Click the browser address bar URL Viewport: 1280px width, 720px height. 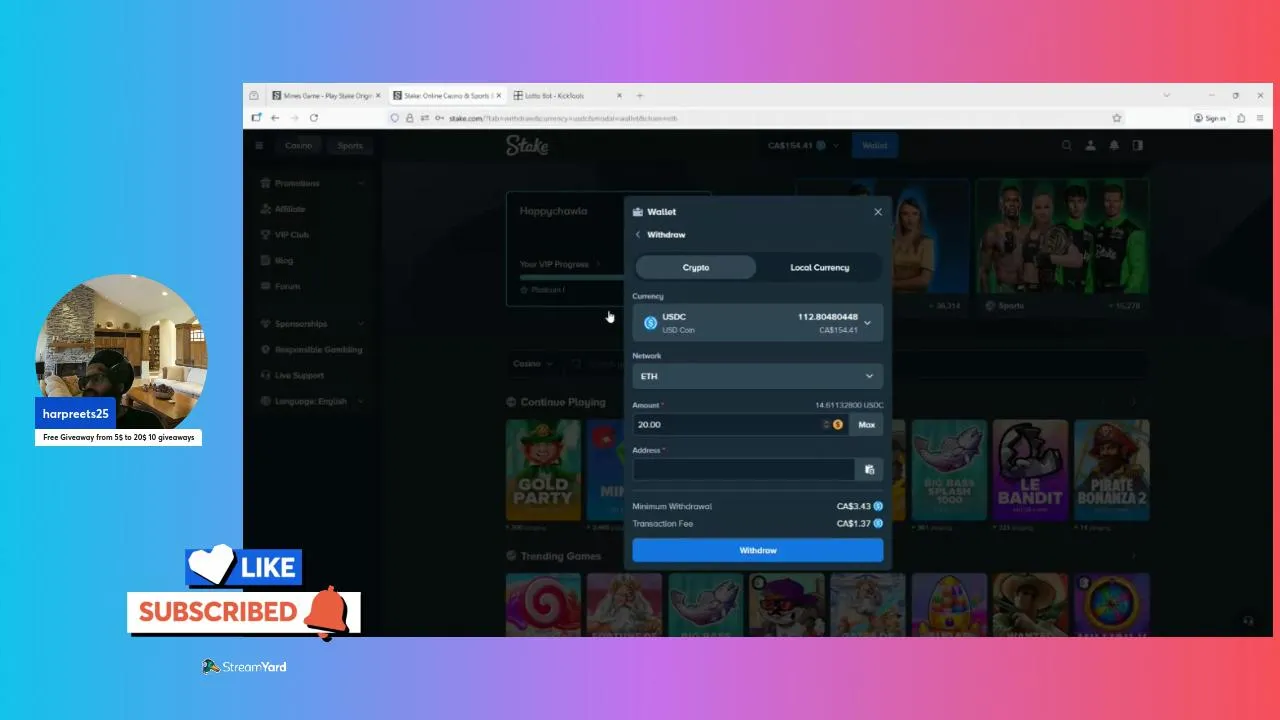[x=563, y=118]
